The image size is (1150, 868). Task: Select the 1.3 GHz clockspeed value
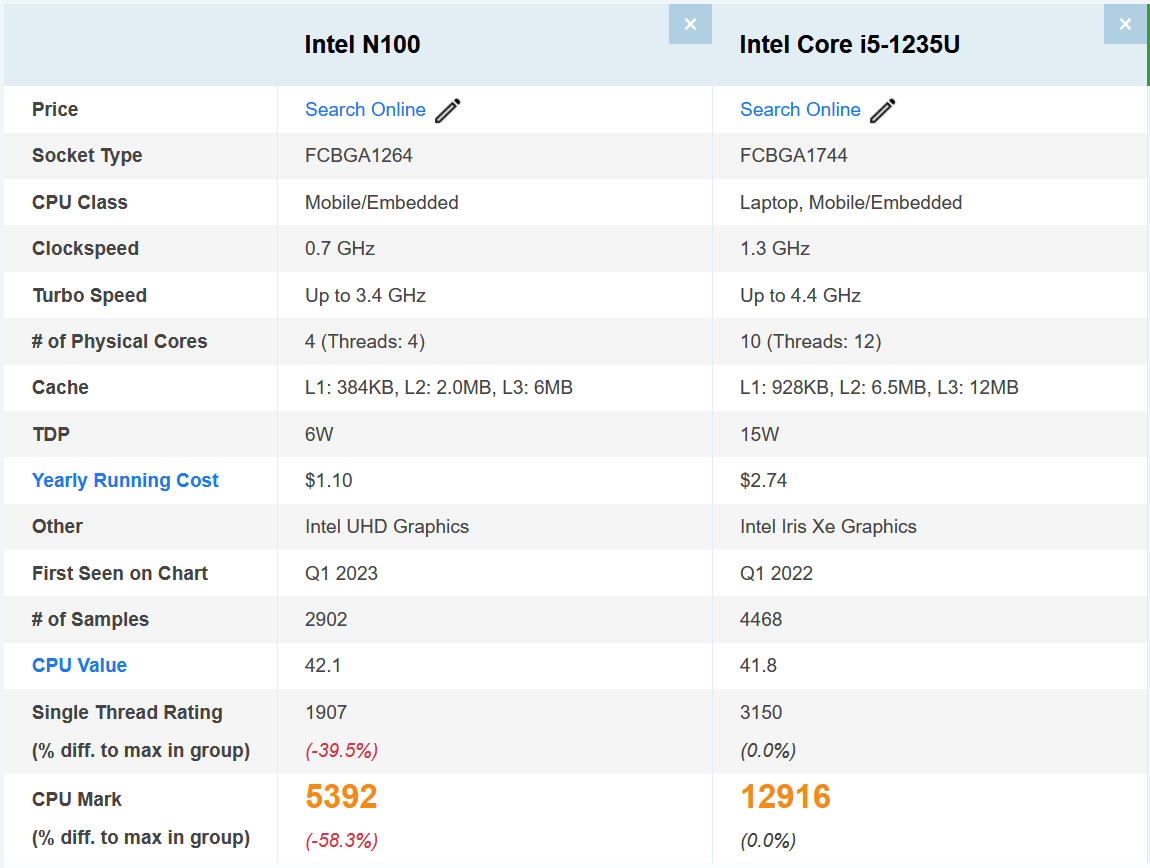(774, 249)
